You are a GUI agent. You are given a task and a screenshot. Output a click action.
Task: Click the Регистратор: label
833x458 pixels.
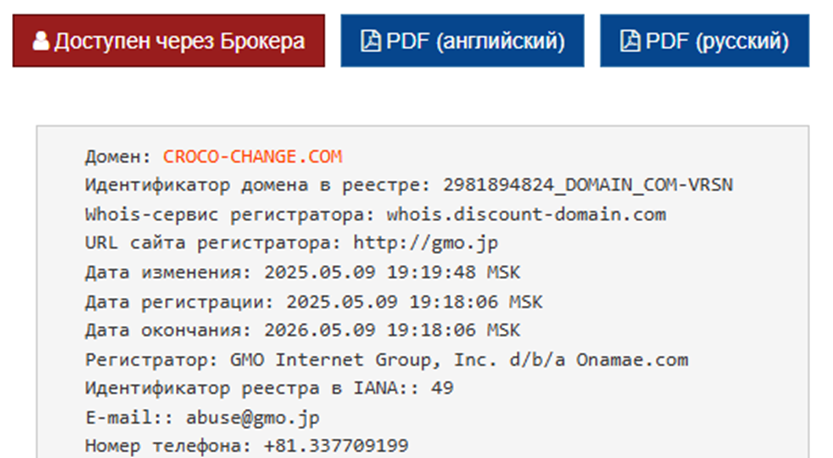click(x=151, y=360)
